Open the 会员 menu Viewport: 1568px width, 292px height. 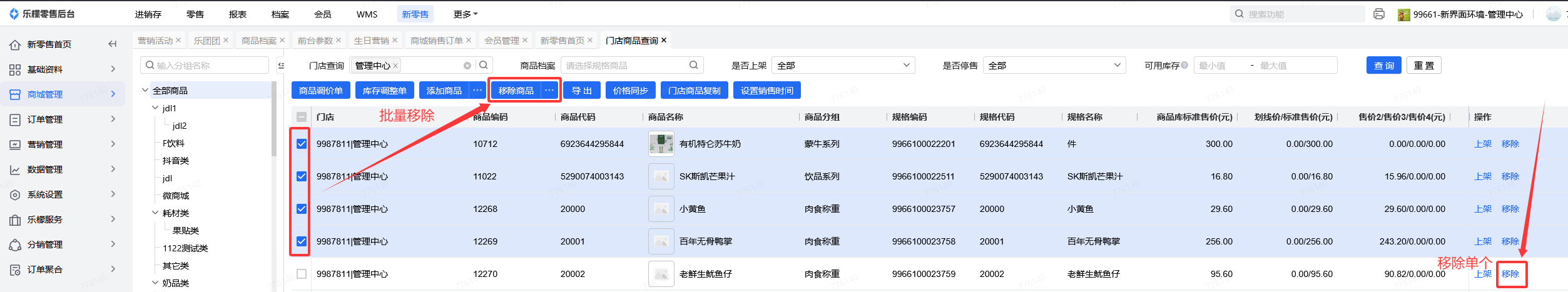point(323,14)
